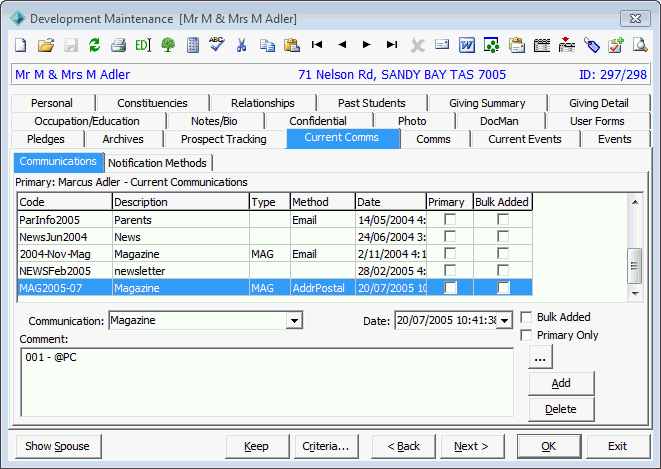Open the Prospect Tracking tab
This screenshot has width=661, height=469.
(x=223, y=139)
